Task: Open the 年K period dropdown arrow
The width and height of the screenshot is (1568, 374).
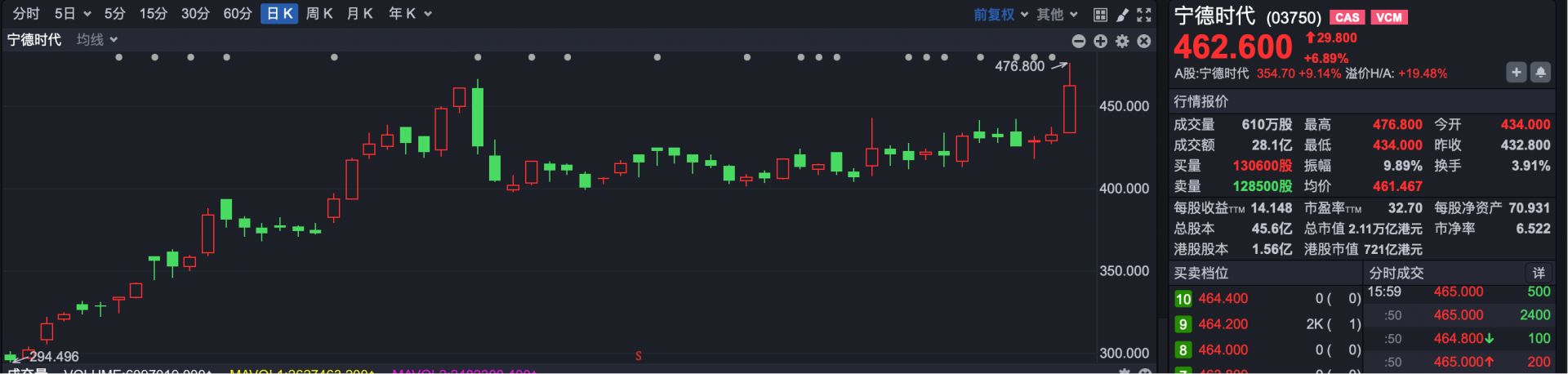Action: click(x=428, y=14)
